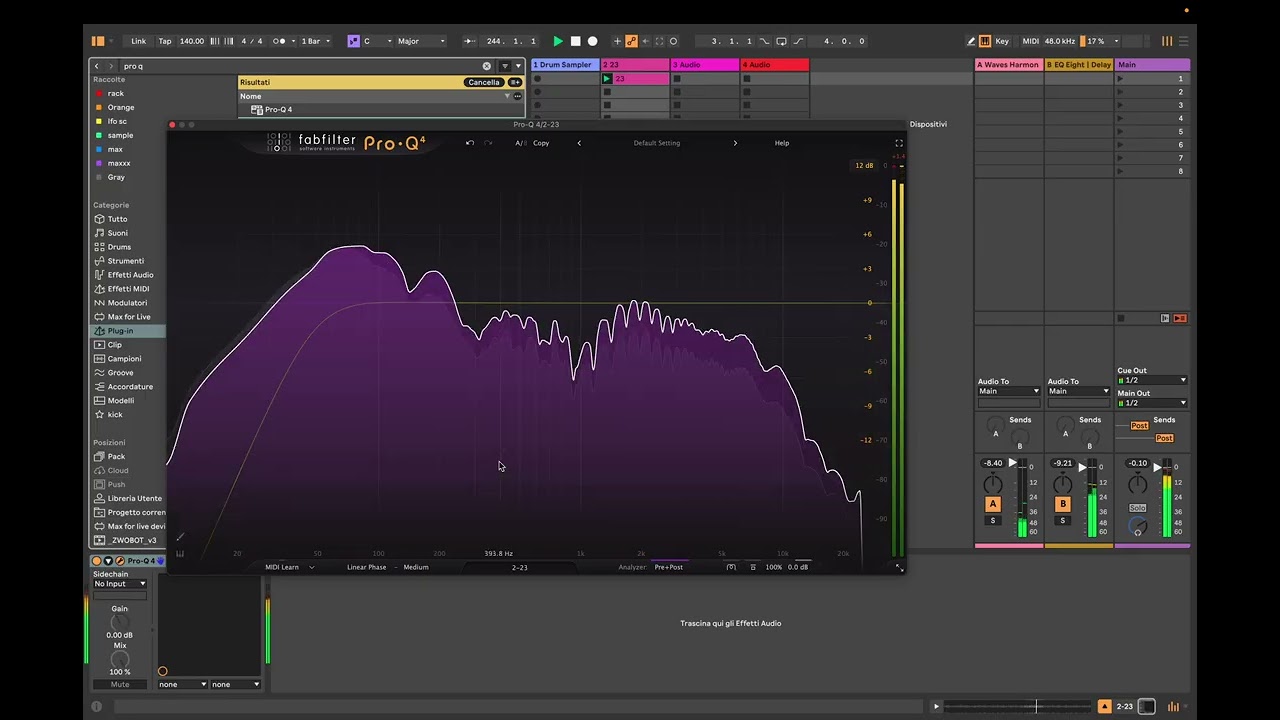
Task: Toggle the automation arm icon
Action: coord(631,41)
